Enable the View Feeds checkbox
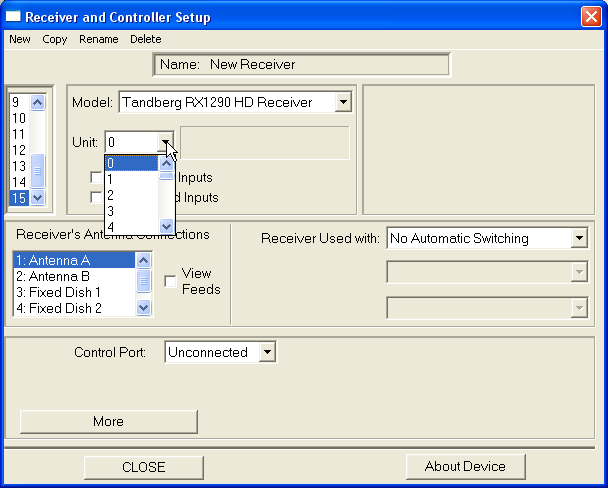608x488 pixels. coord(170,281)
